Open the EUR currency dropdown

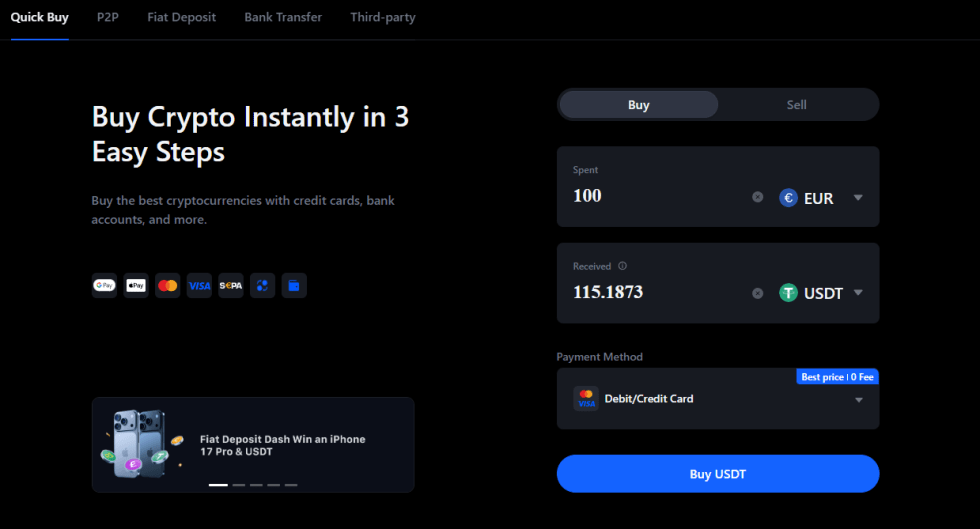tap(820, 198)
